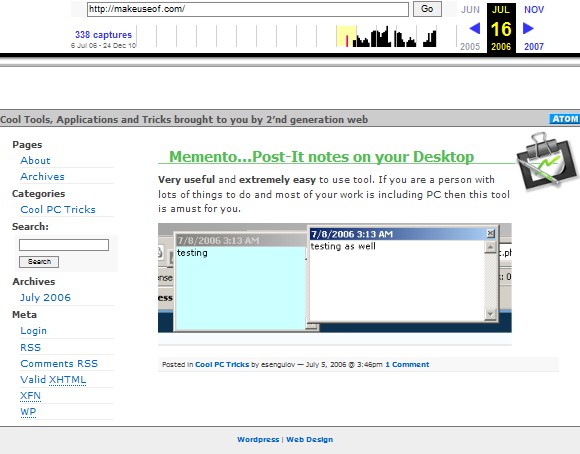Screen dimensions: 580x454
Task: Click the 2007 year link
Action: tap(534, 47)
